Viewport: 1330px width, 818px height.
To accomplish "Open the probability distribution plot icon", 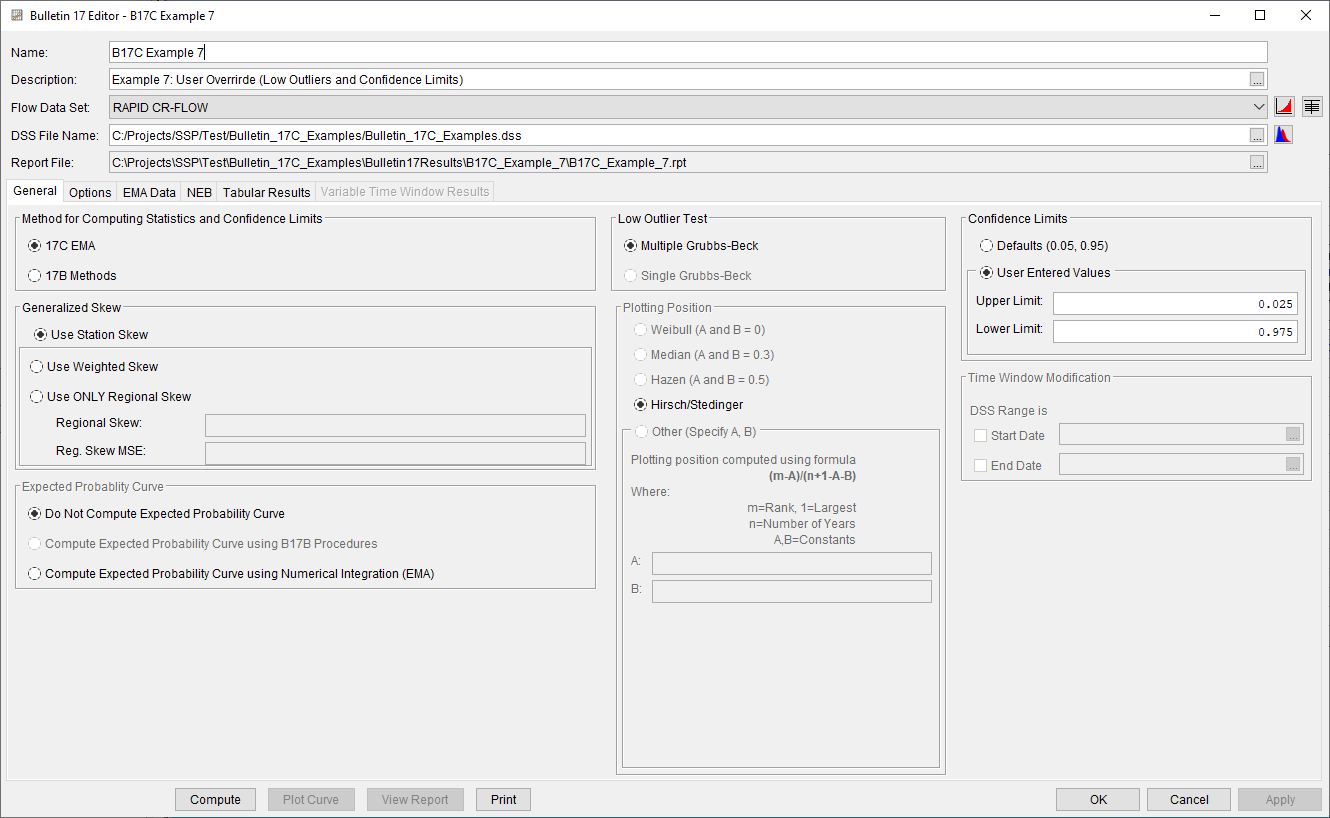I will tap(1284, 133).
